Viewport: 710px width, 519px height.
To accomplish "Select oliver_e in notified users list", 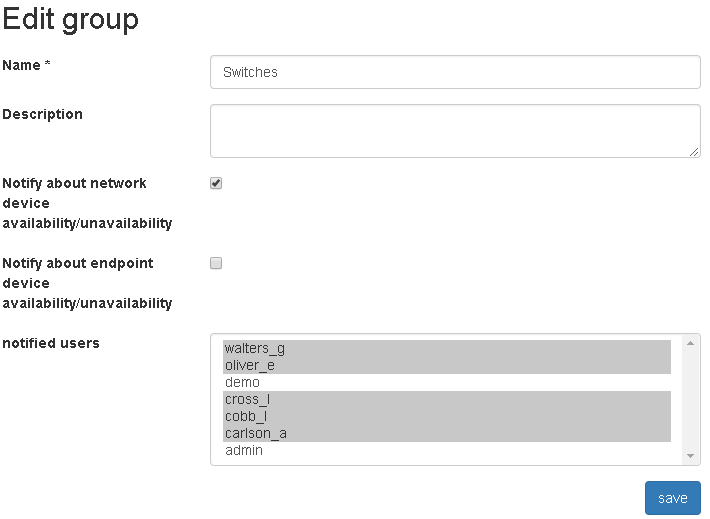I will (446, 365).
